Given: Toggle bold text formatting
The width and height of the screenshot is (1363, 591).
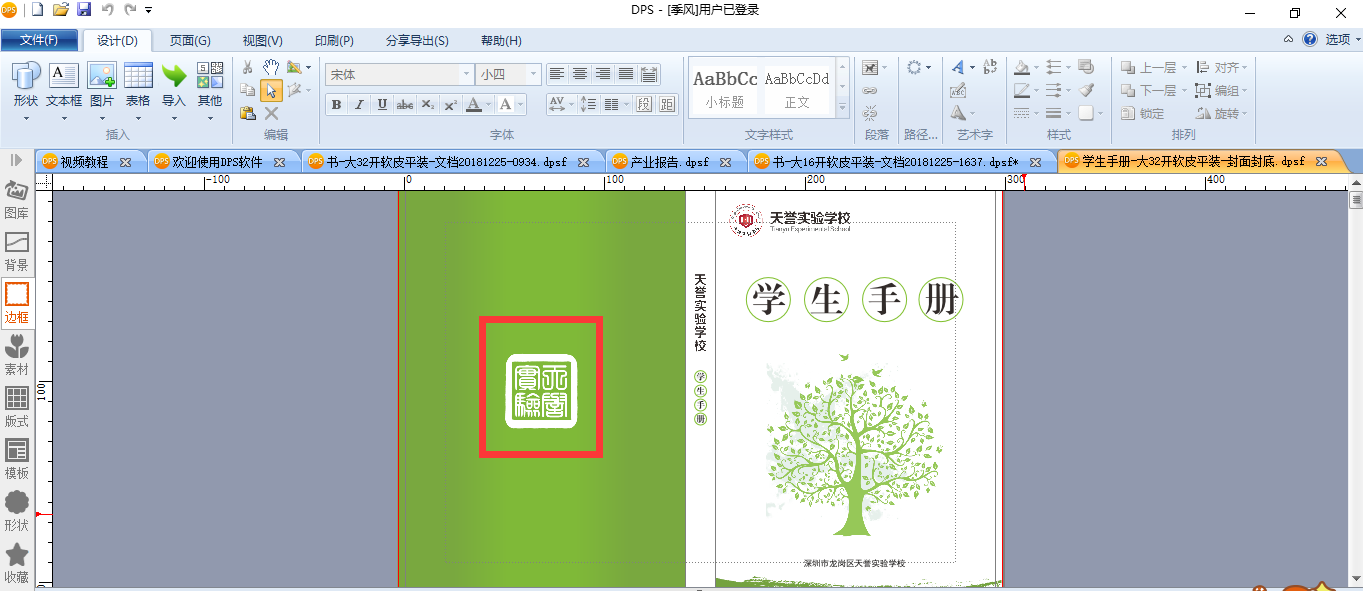Looking at the screenshot, I should pos(336,104).
